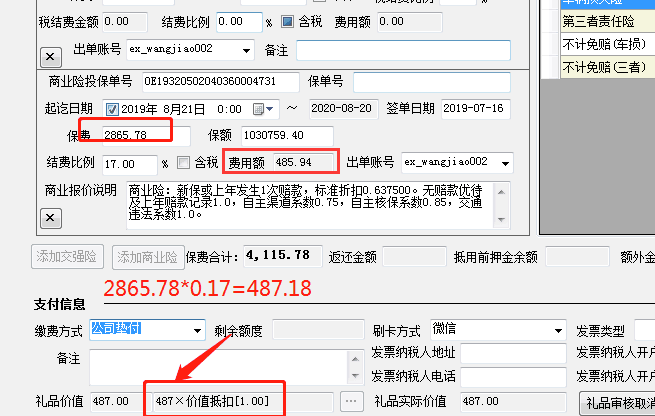The width and height of the screenshot is (655, 416).
Task: Click the 费用额 485.94 field
Action: click(303, 162)
